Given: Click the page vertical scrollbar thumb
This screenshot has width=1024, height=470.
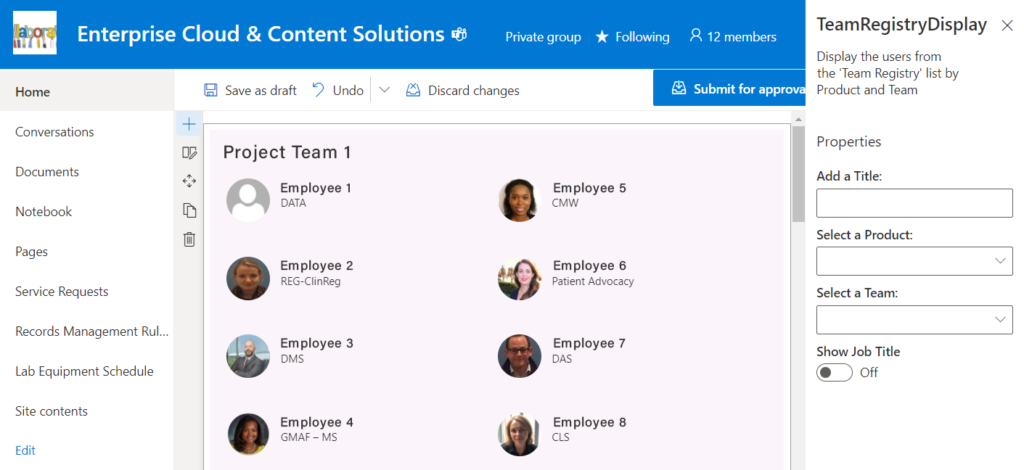Looking at the screenshot, I should (x=798, y=173).
